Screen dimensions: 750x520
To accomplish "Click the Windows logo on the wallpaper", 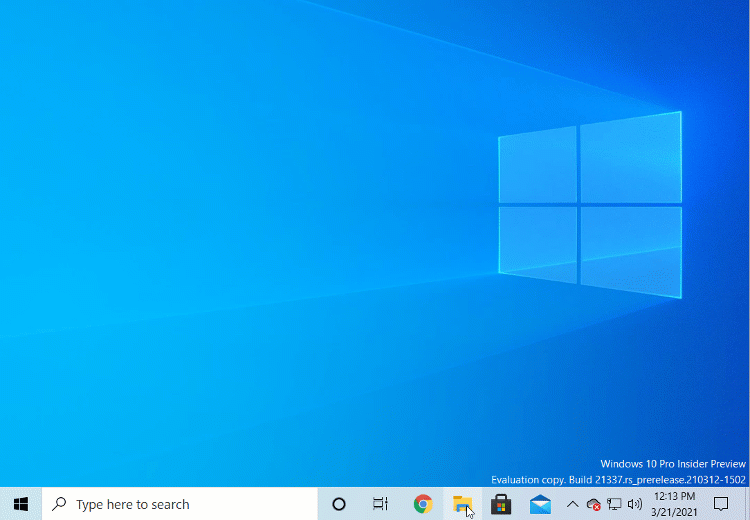I will 590,204.
